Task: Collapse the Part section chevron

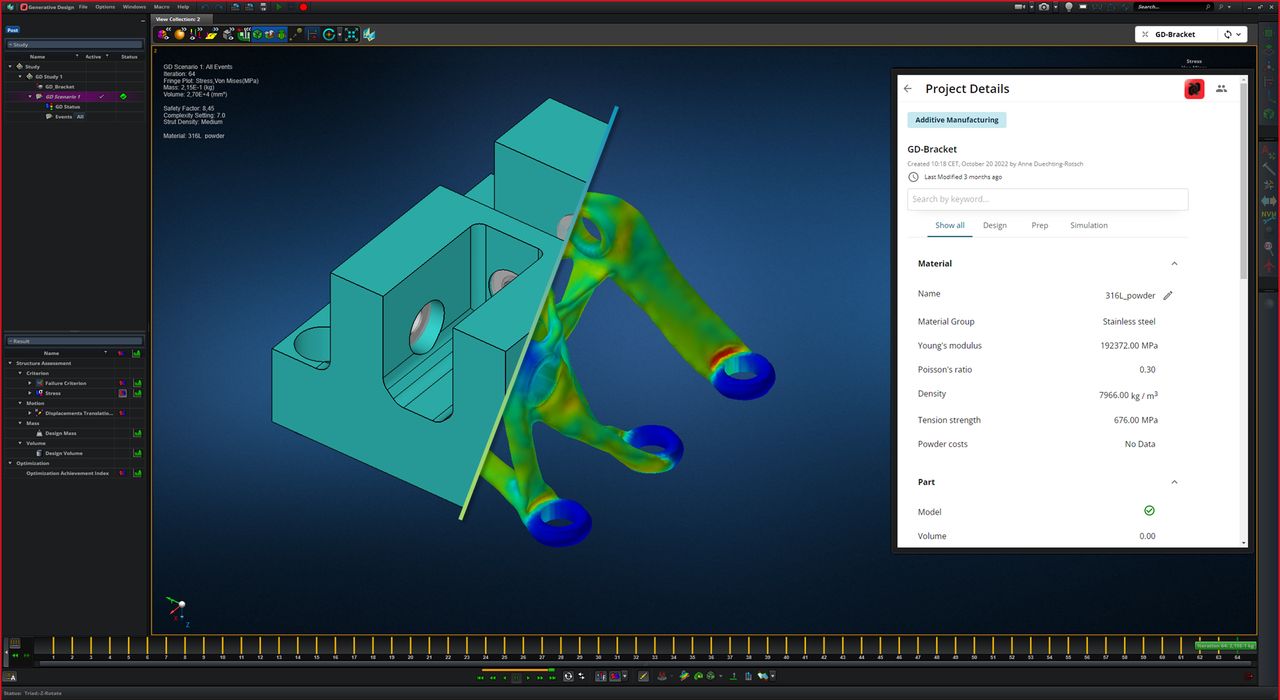Action: point(1174,482)
